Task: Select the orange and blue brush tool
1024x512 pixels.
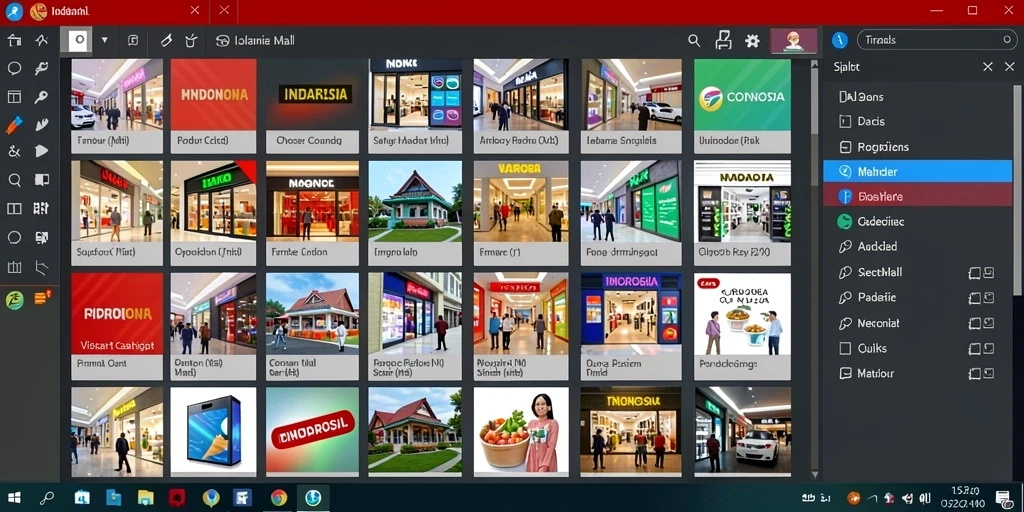Action: coord(14,124)
